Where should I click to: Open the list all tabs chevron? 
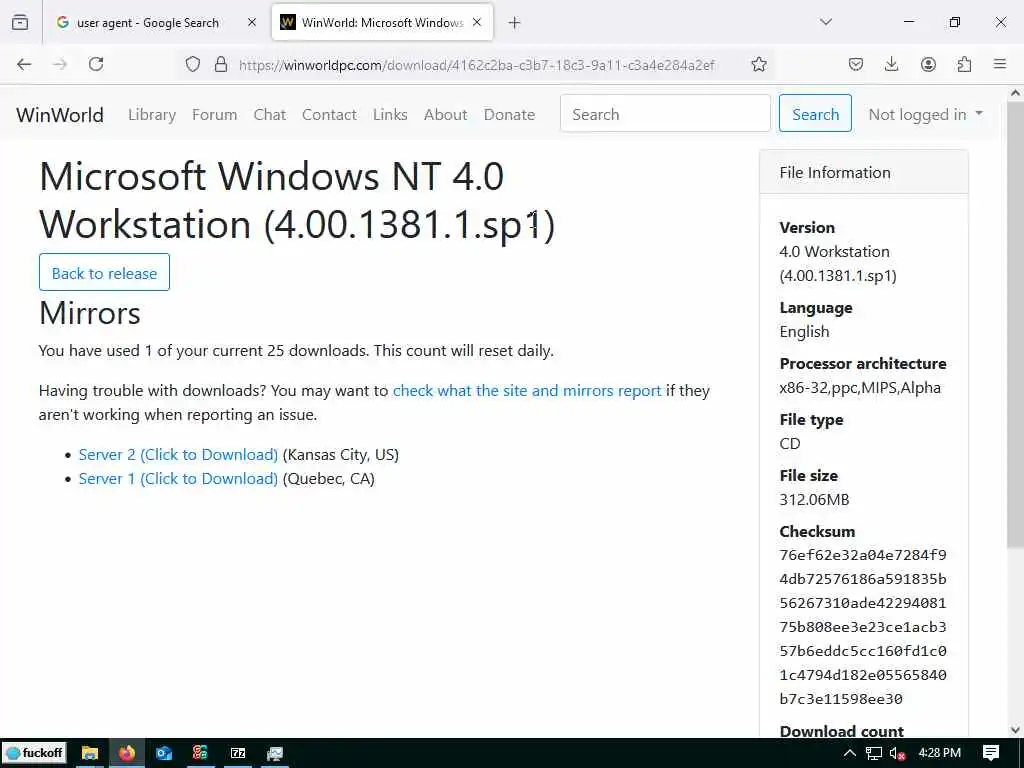826,22
